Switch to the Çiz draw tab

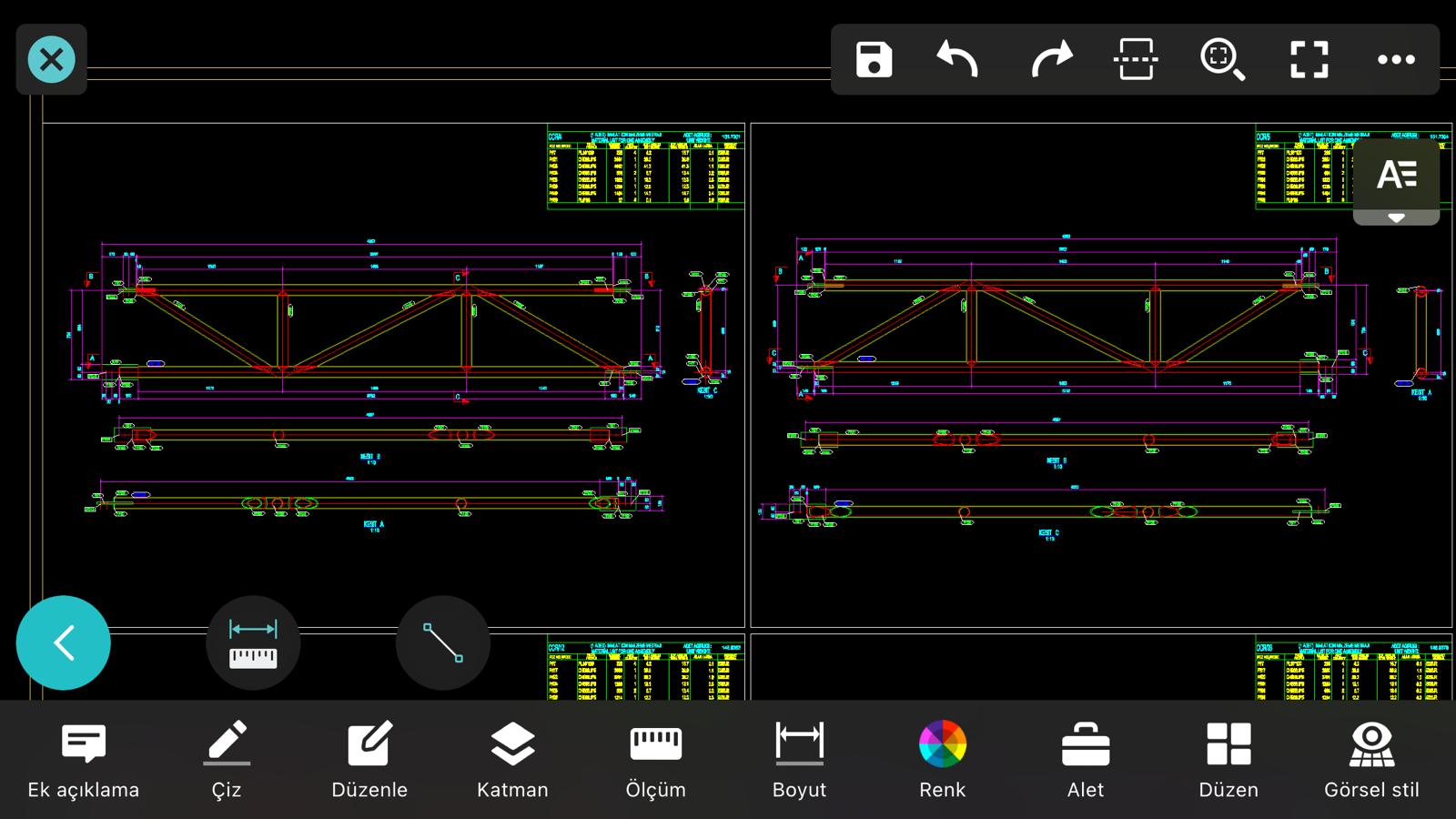(x=227, y=760)
